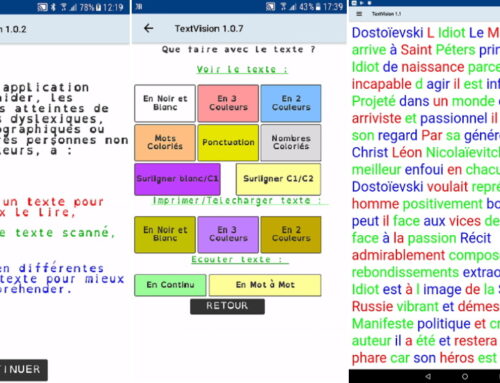Tap Android back triangle in navigation bar
Viewport: 500px width, 383px height.
click(428, 377)
